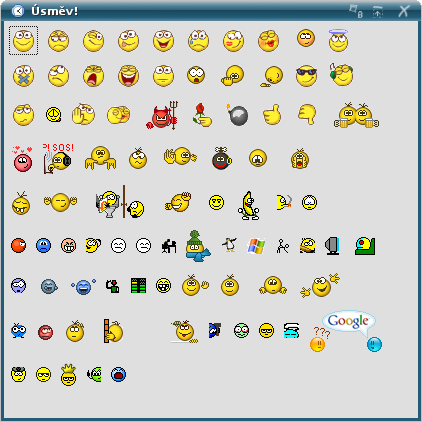Insert the two smileys toasting beer mugs
This screenshot has width=422, height=422.
coord(356,115)
